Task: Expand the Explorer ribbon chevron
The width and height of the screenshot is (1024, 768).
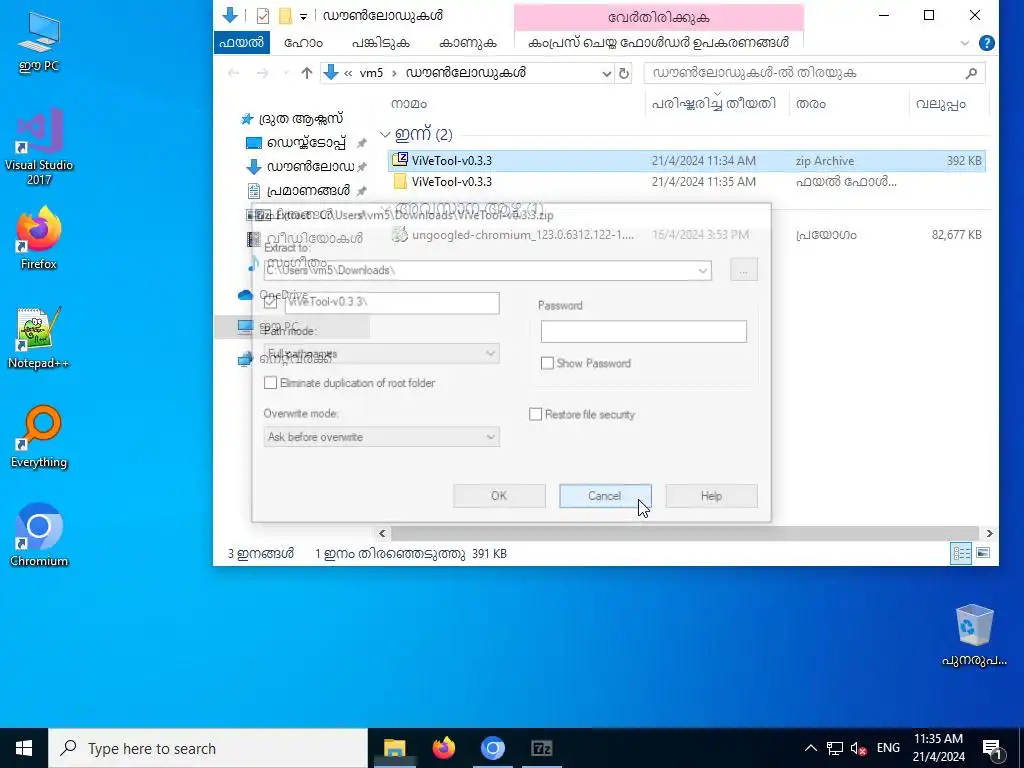Action: coord(965,43)
